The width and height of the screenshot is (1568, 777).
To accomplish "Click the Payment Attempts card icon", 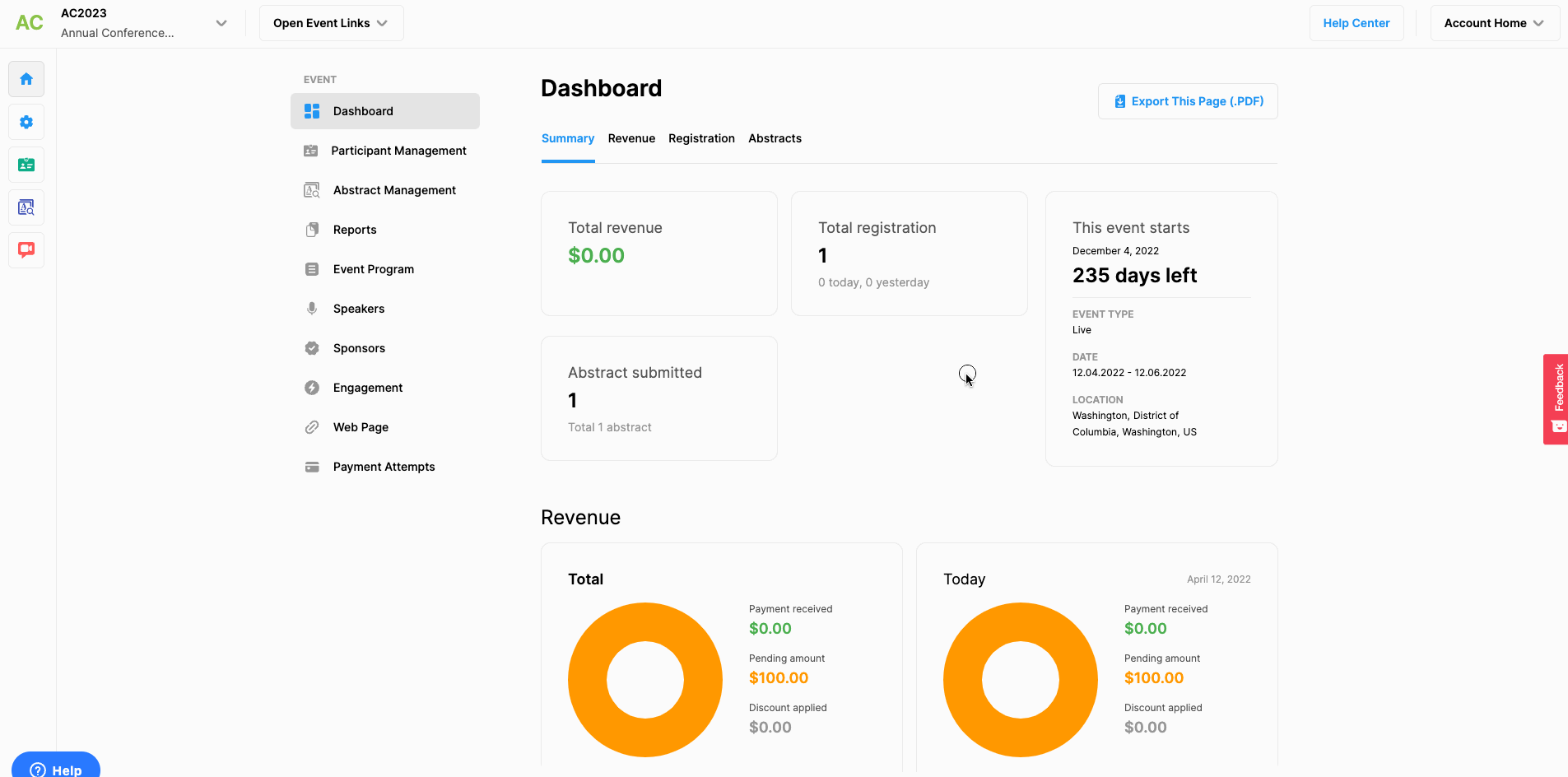I will [x=312, y=467].
